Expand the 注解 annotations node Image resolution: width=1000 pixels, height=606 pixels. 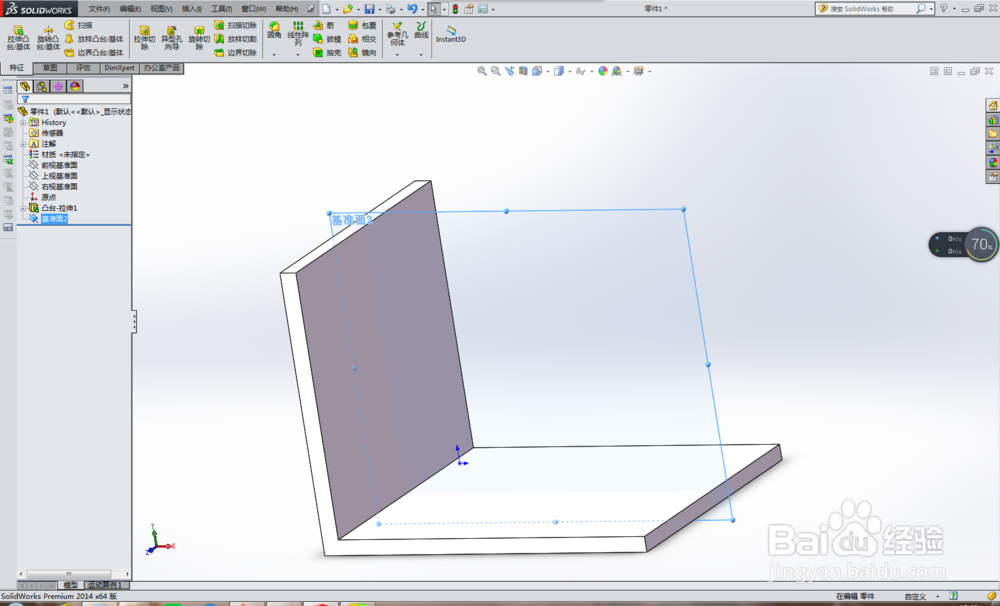tap(23, 144)
